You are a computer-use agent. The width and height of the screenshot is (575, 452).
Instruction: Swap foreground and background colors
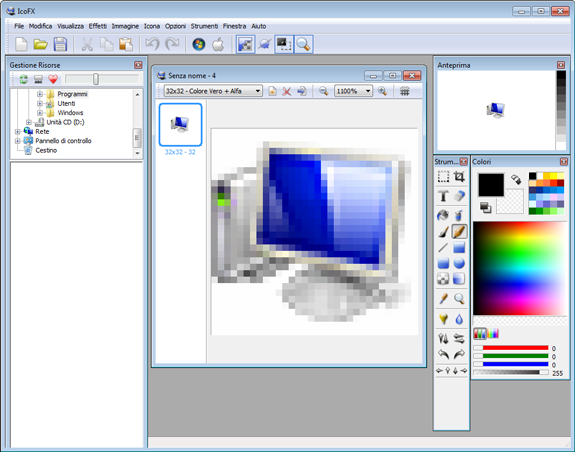pos(516,179)
